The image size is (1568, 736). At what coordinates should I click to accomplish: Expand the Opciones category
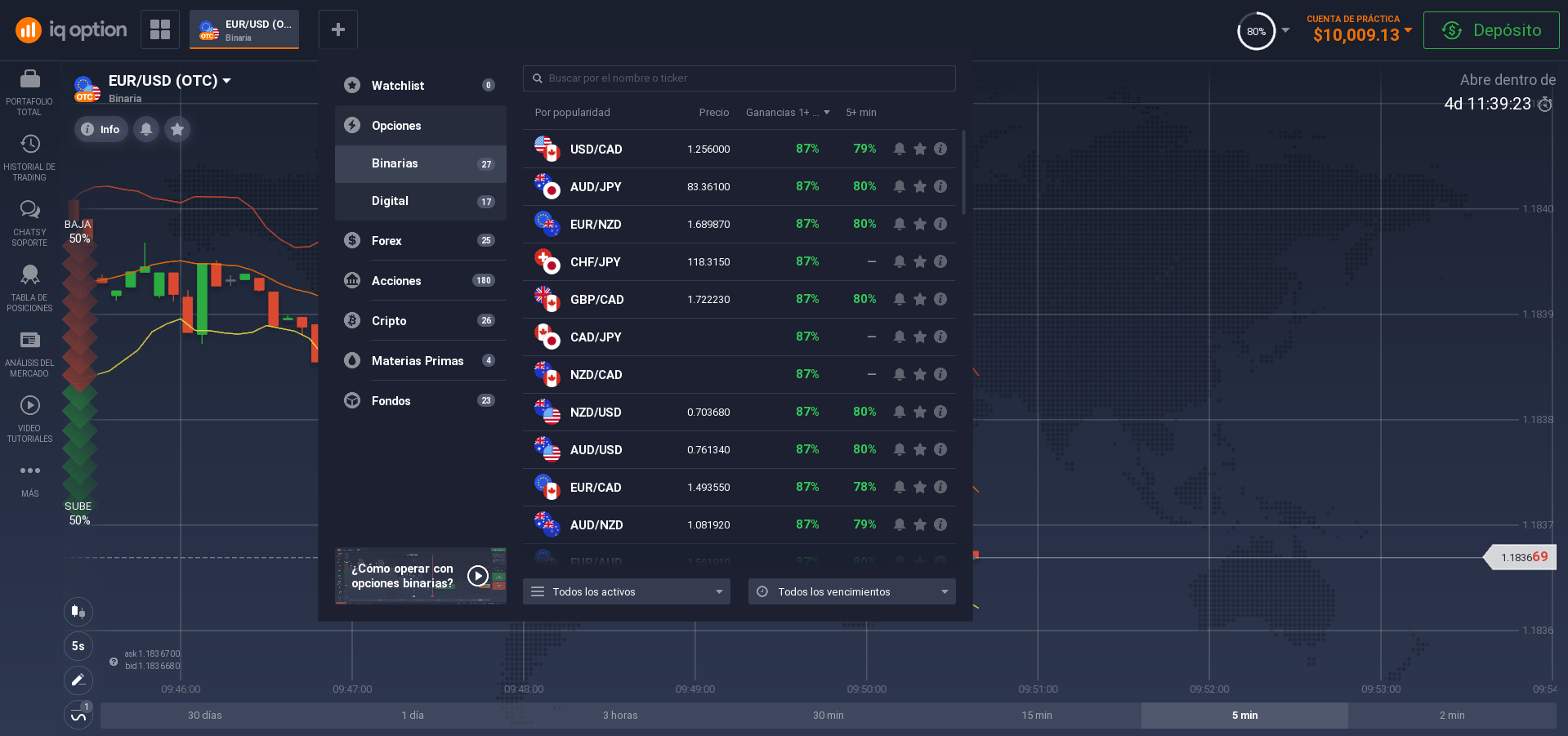point(421,125)
